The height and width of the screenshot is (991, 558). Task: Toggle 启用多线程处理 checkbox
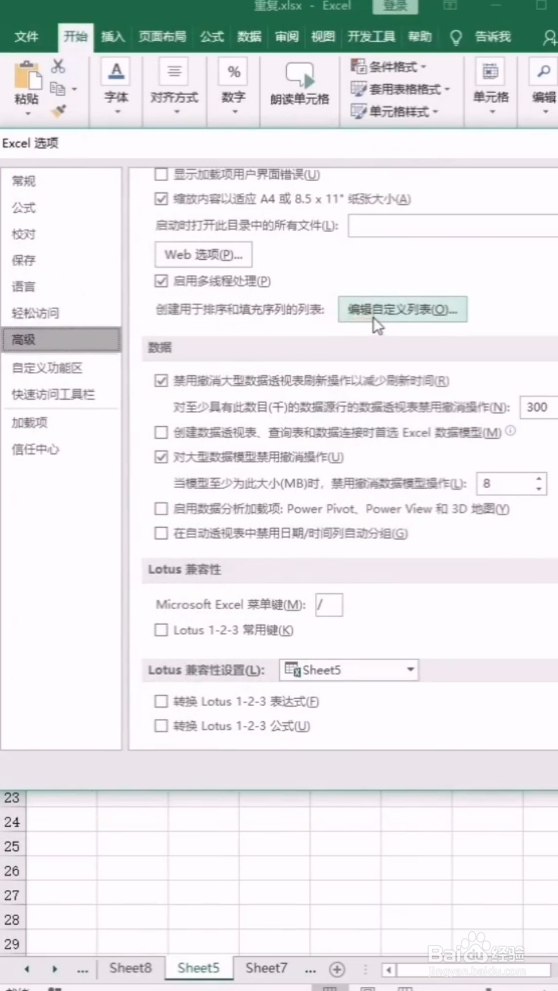click(161, 281)
